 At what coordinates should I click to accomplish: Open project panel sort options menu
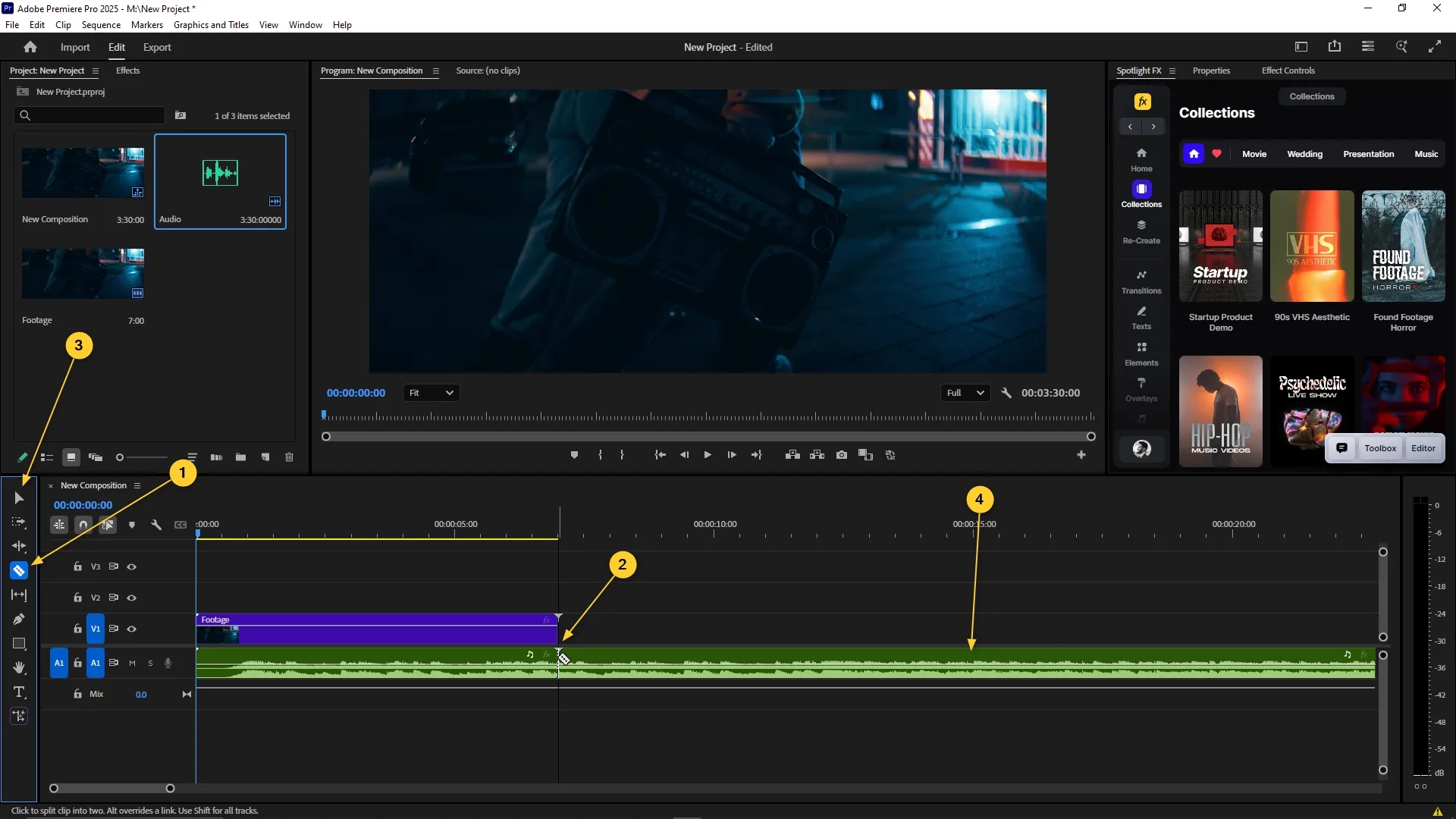tap(192, 457)
